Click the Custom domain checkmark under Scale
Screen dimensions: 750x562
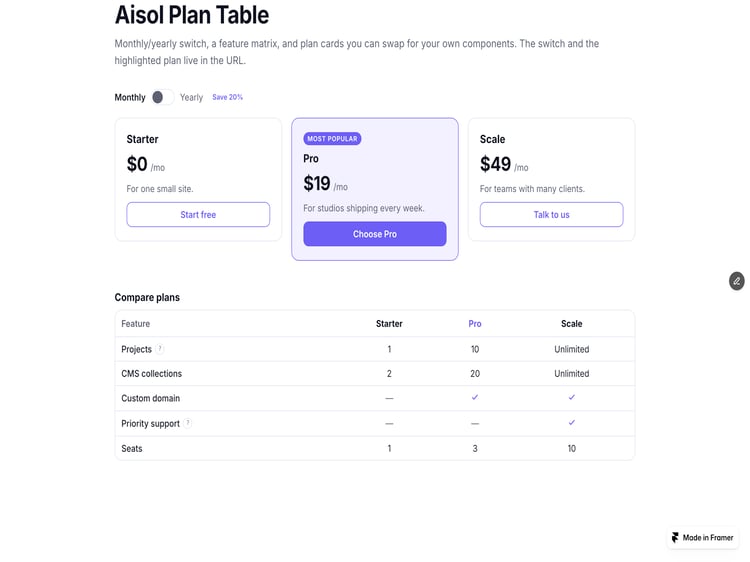[572, 397]
